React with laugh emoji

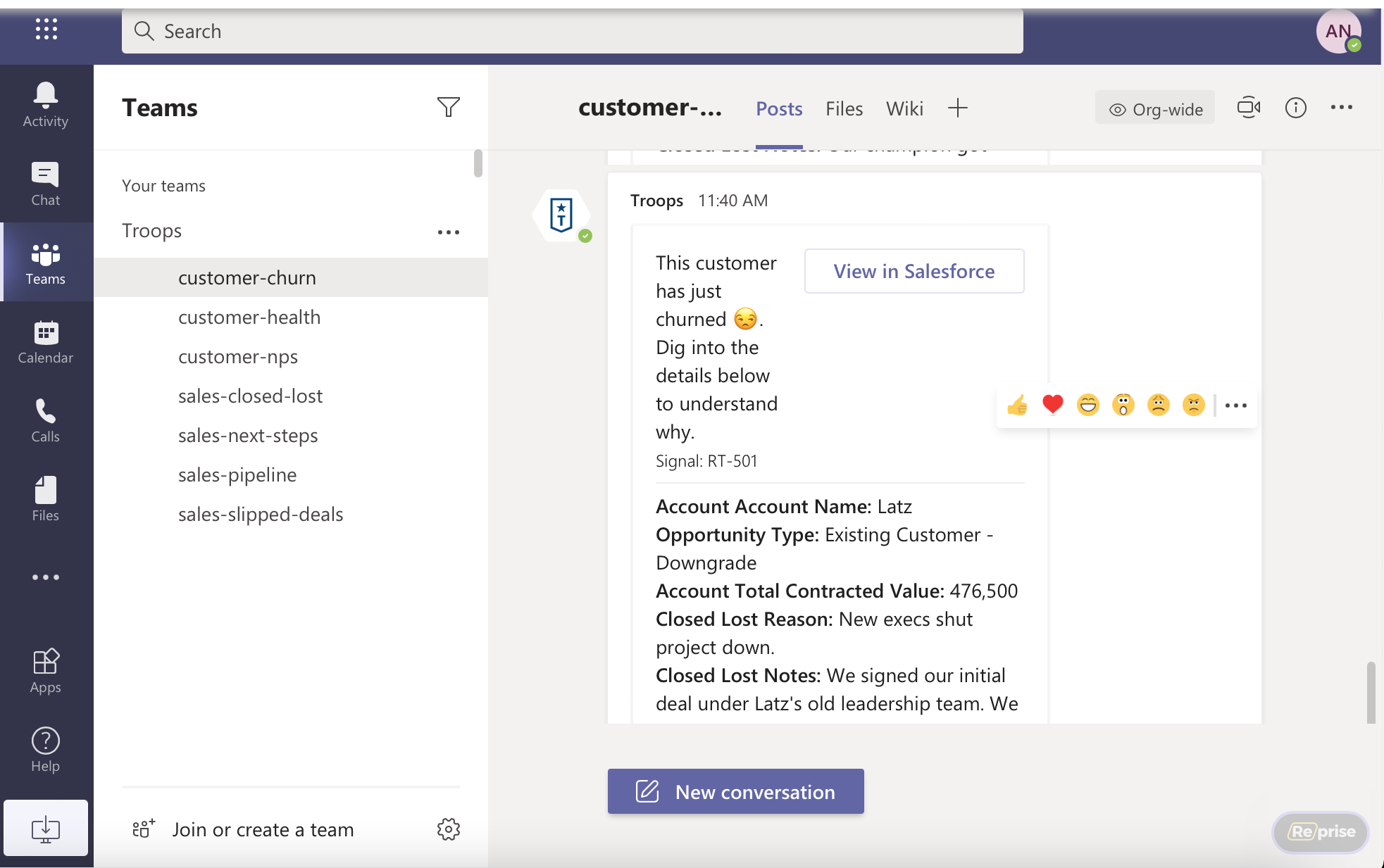(1088, 405)
